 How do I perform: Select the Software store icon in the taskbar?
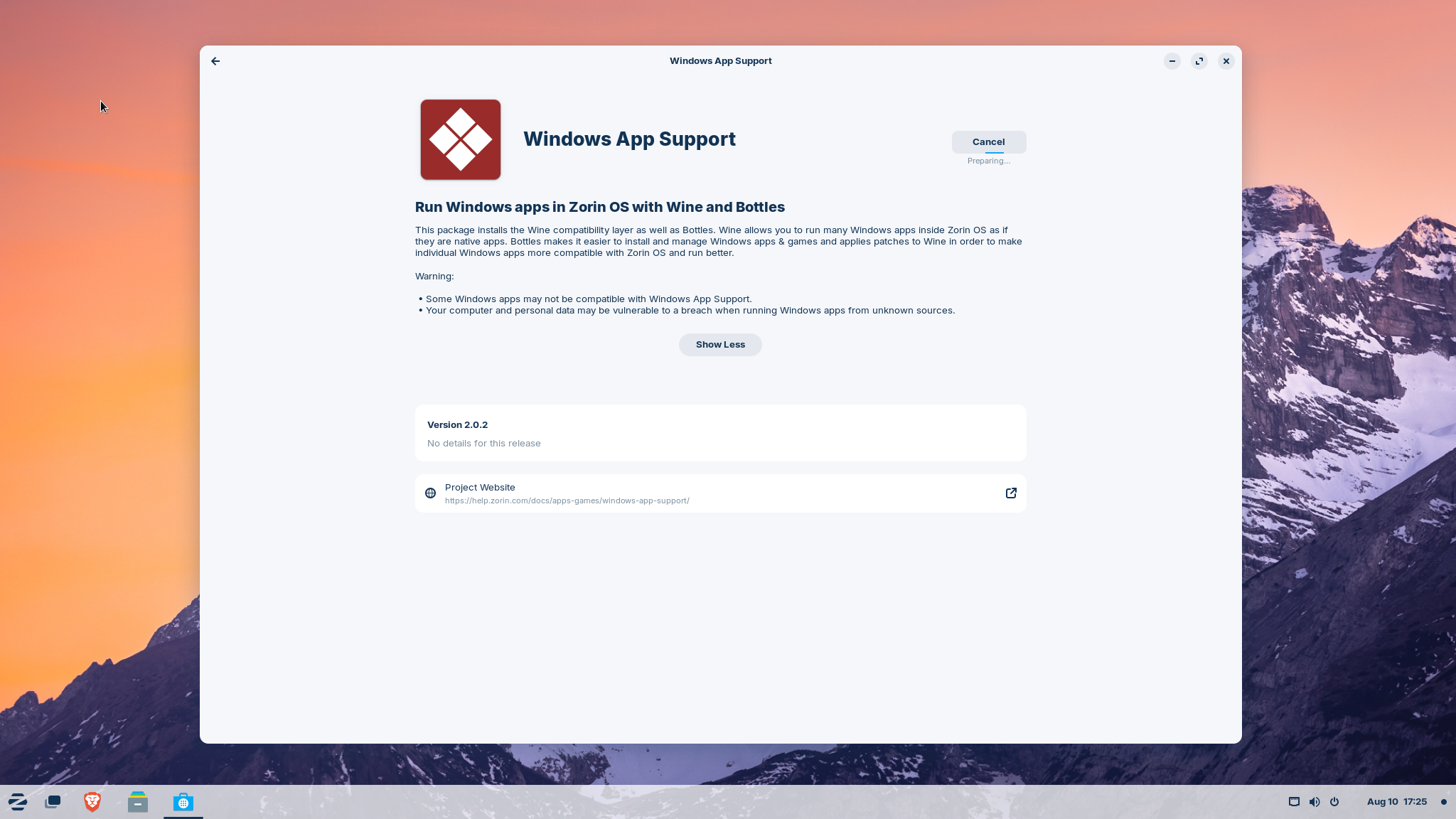point(183,801)
